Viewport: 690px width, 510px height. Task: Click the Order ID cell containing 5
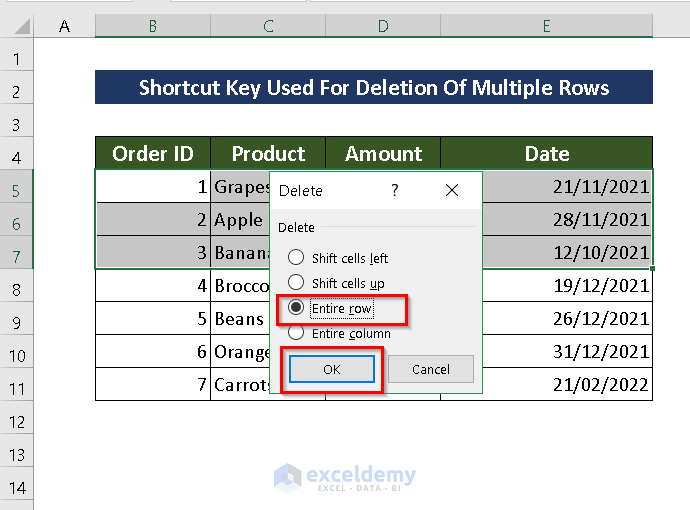click(x=153, y=318)
